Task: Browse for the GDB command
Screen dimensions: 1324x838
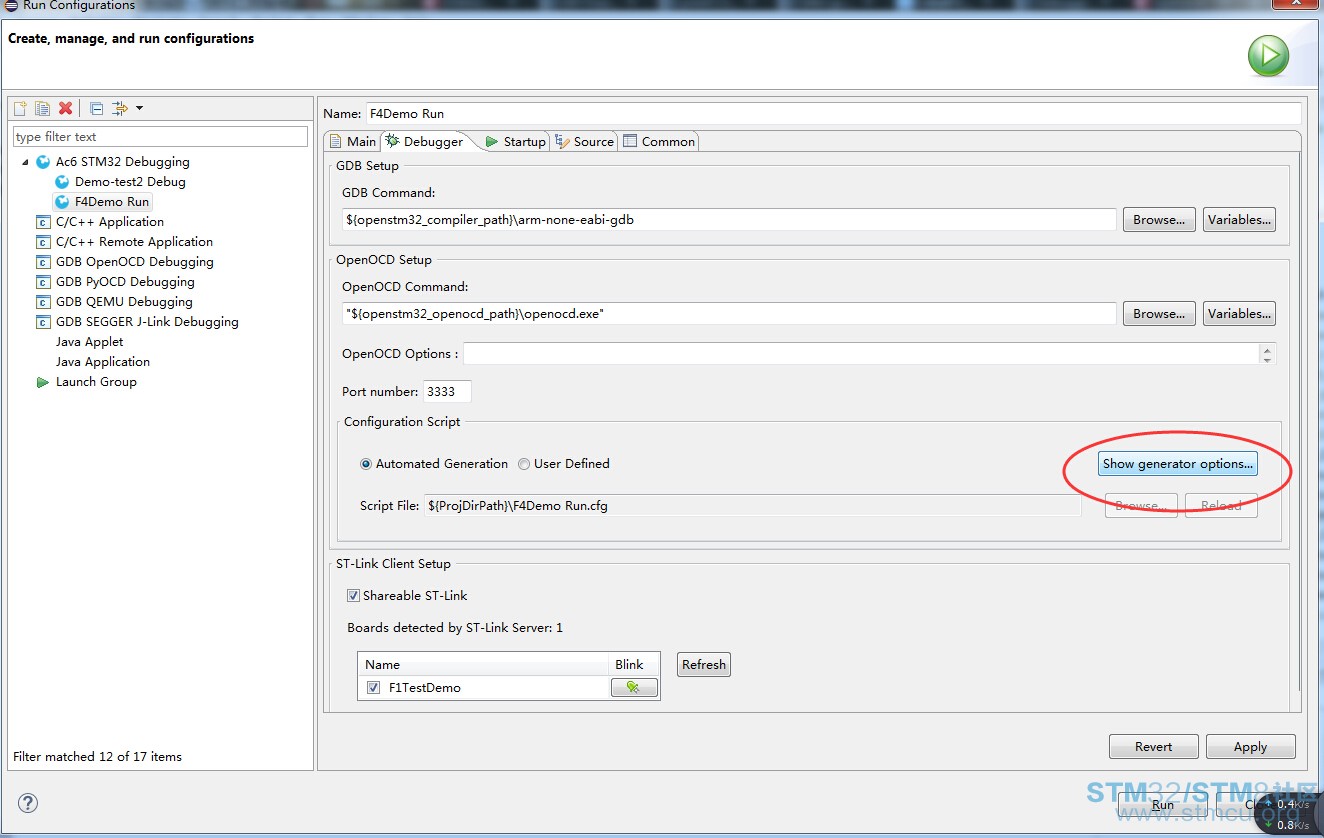Action: click(x=1159, y=219)
